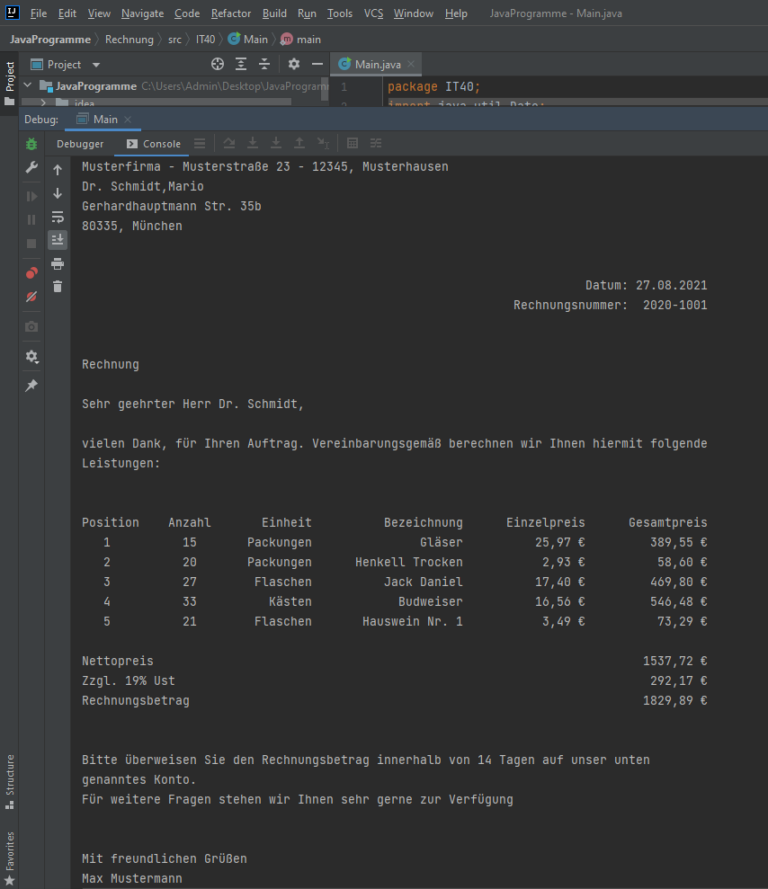Close the Main.java editor tab
Screen dimensions: 768x889
coord(410,64)
